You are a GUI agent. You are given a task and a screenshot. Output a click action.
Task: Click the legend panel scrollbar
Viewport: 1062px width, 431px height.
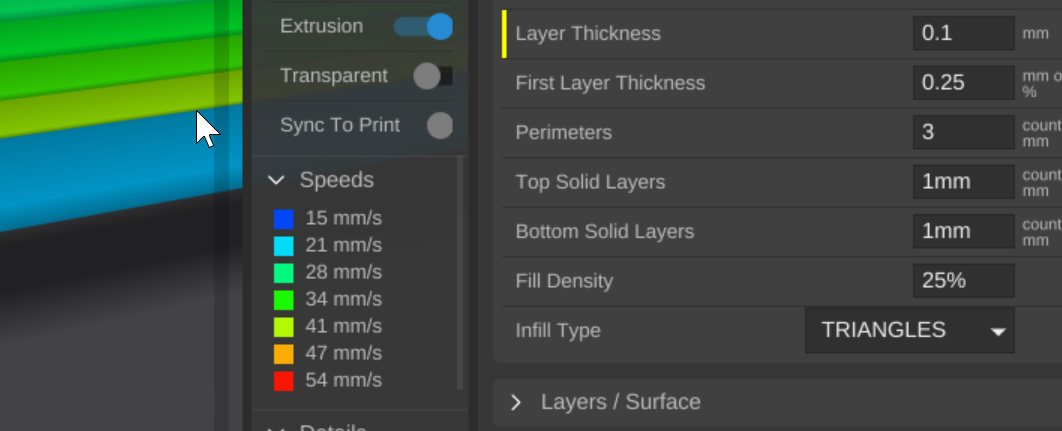point(461,272)
